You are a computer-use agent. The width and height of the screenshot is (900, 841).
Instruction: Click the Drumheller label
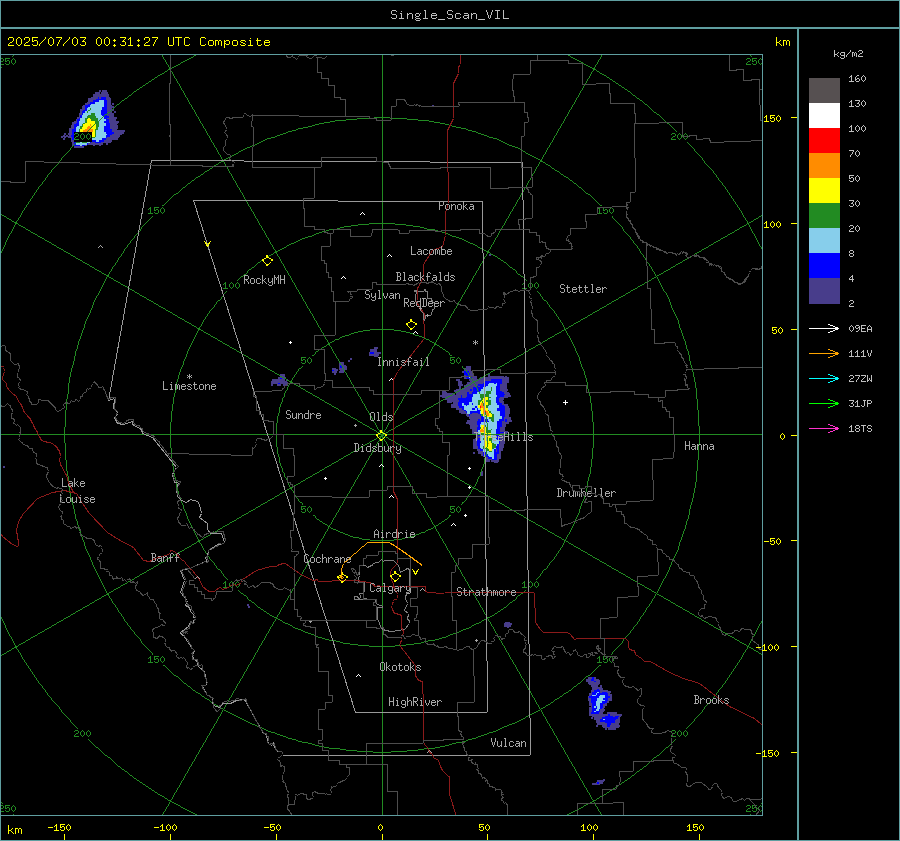click(x=586, y=493)
